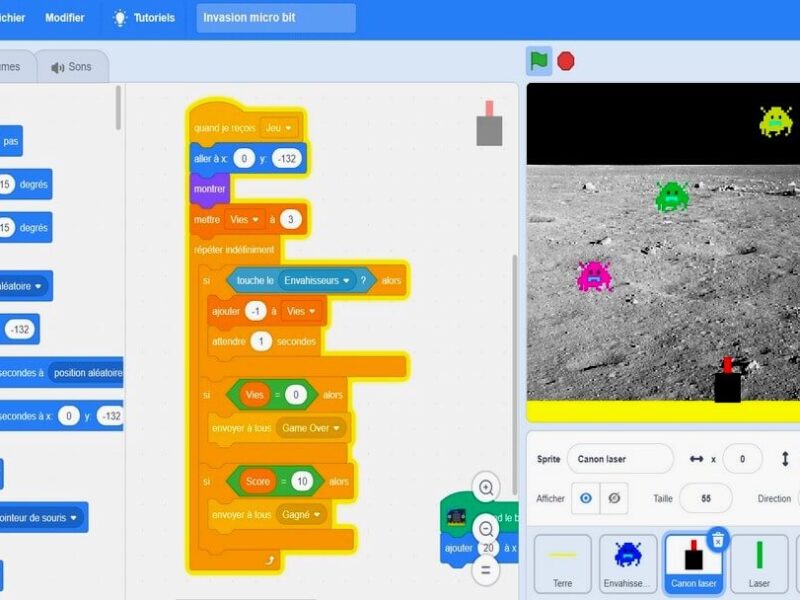Click the vertical arrows icon for y

[785, 459]
